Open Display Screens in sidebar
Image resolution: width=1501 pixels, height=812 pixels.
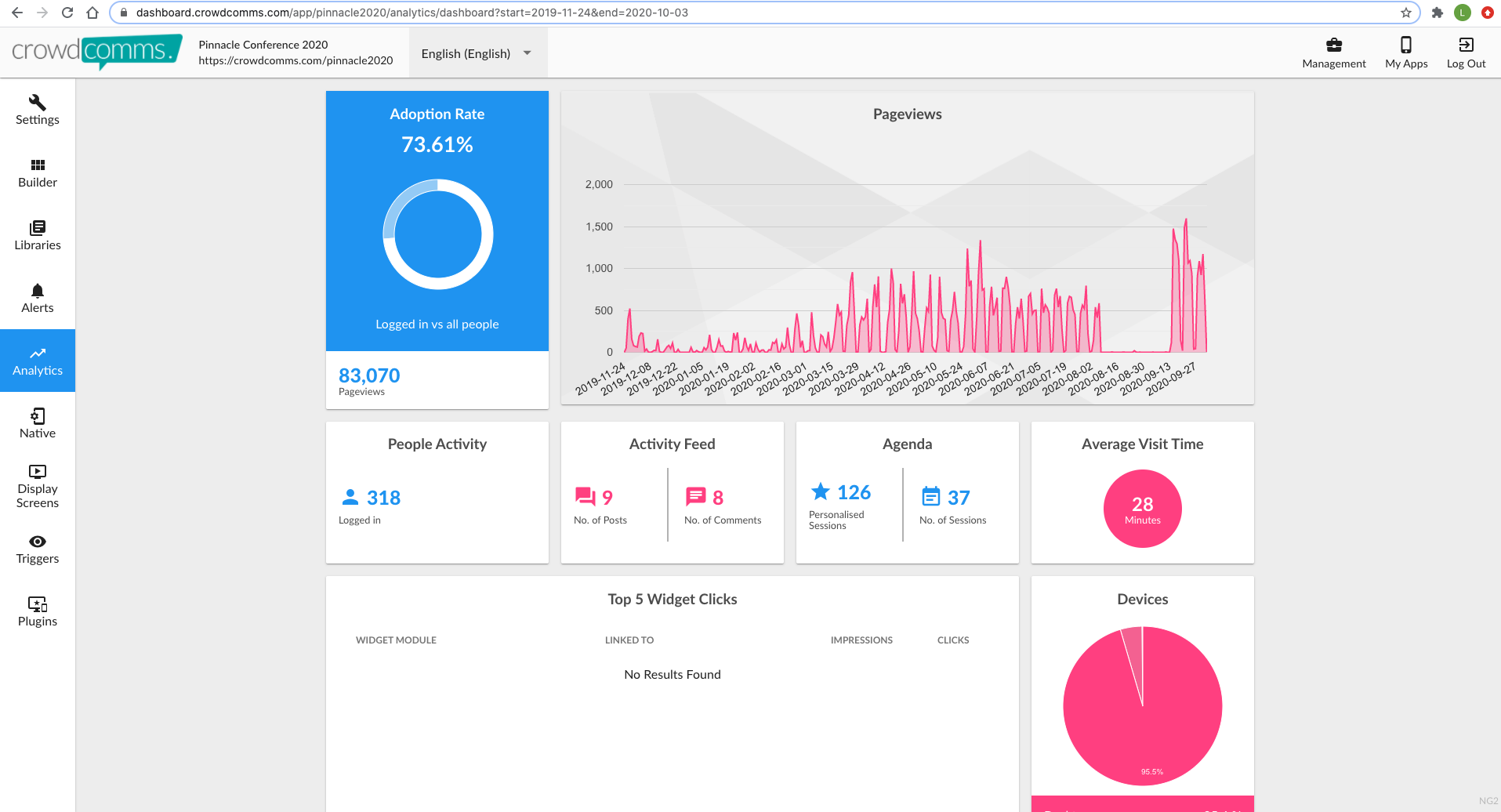click(38, 486)
